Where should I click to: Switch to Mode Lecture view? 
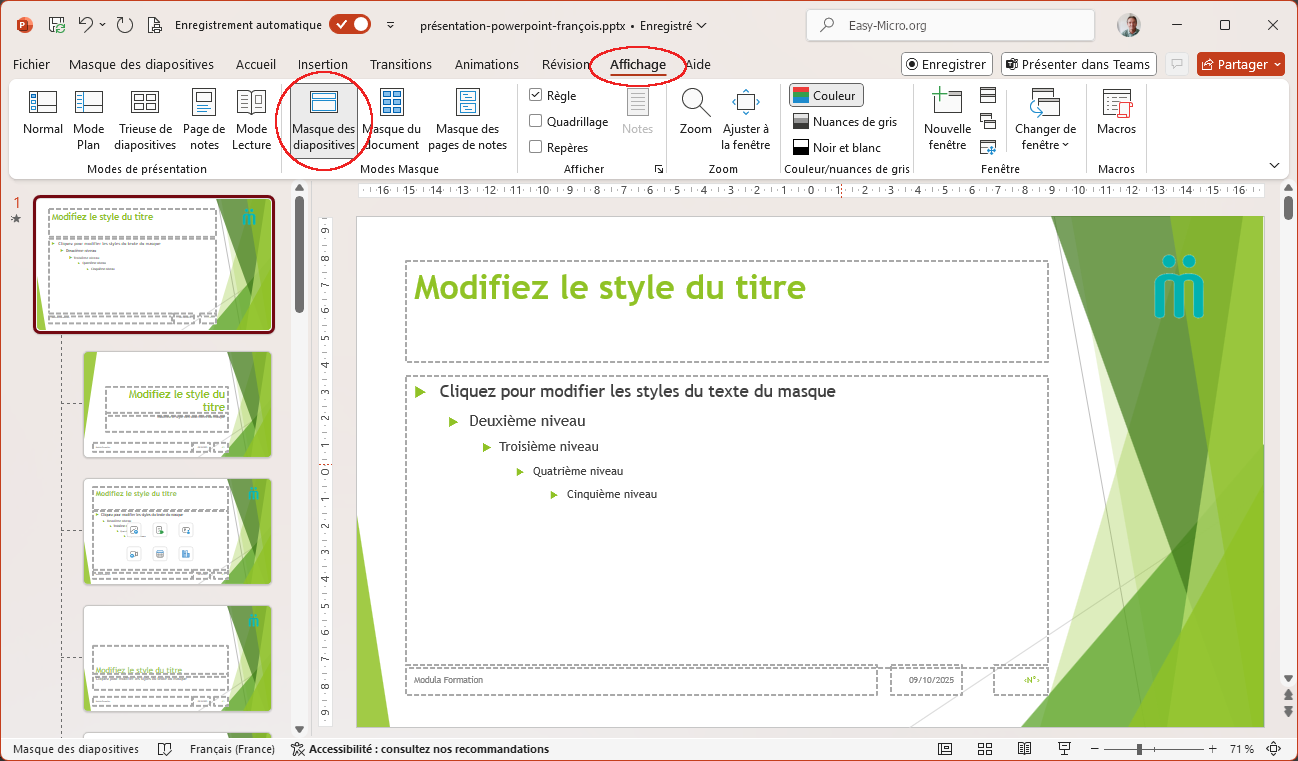point(251,120)
